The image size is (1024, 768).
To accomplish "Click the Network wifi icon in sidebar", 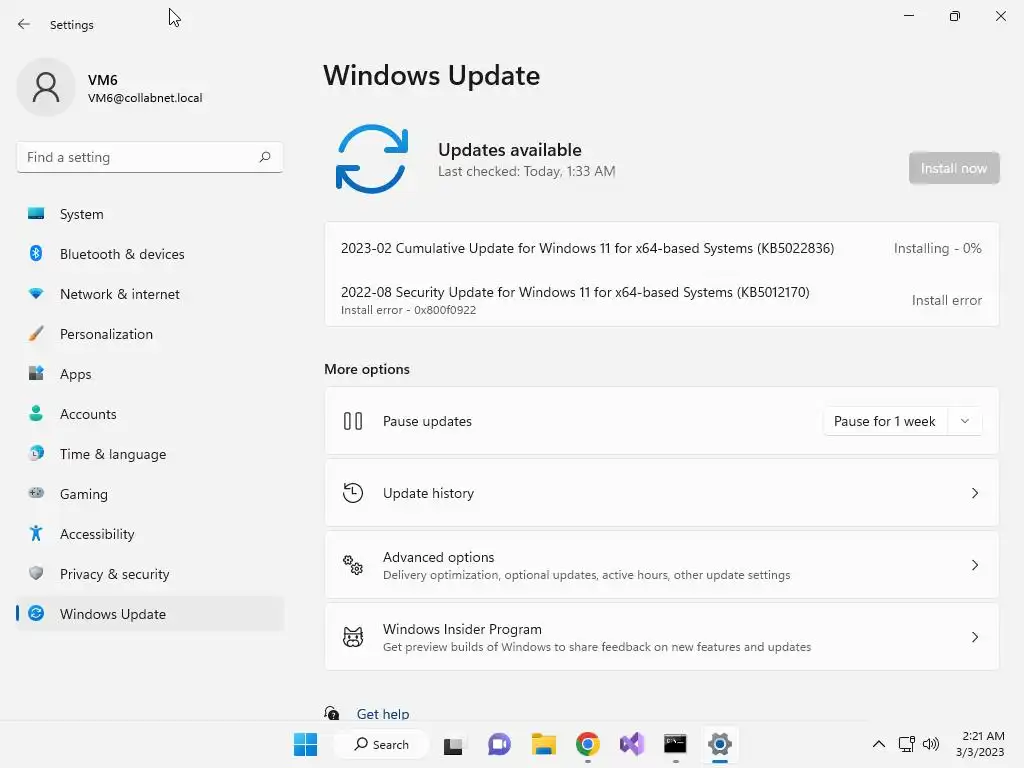I will (x=36, y=294).
